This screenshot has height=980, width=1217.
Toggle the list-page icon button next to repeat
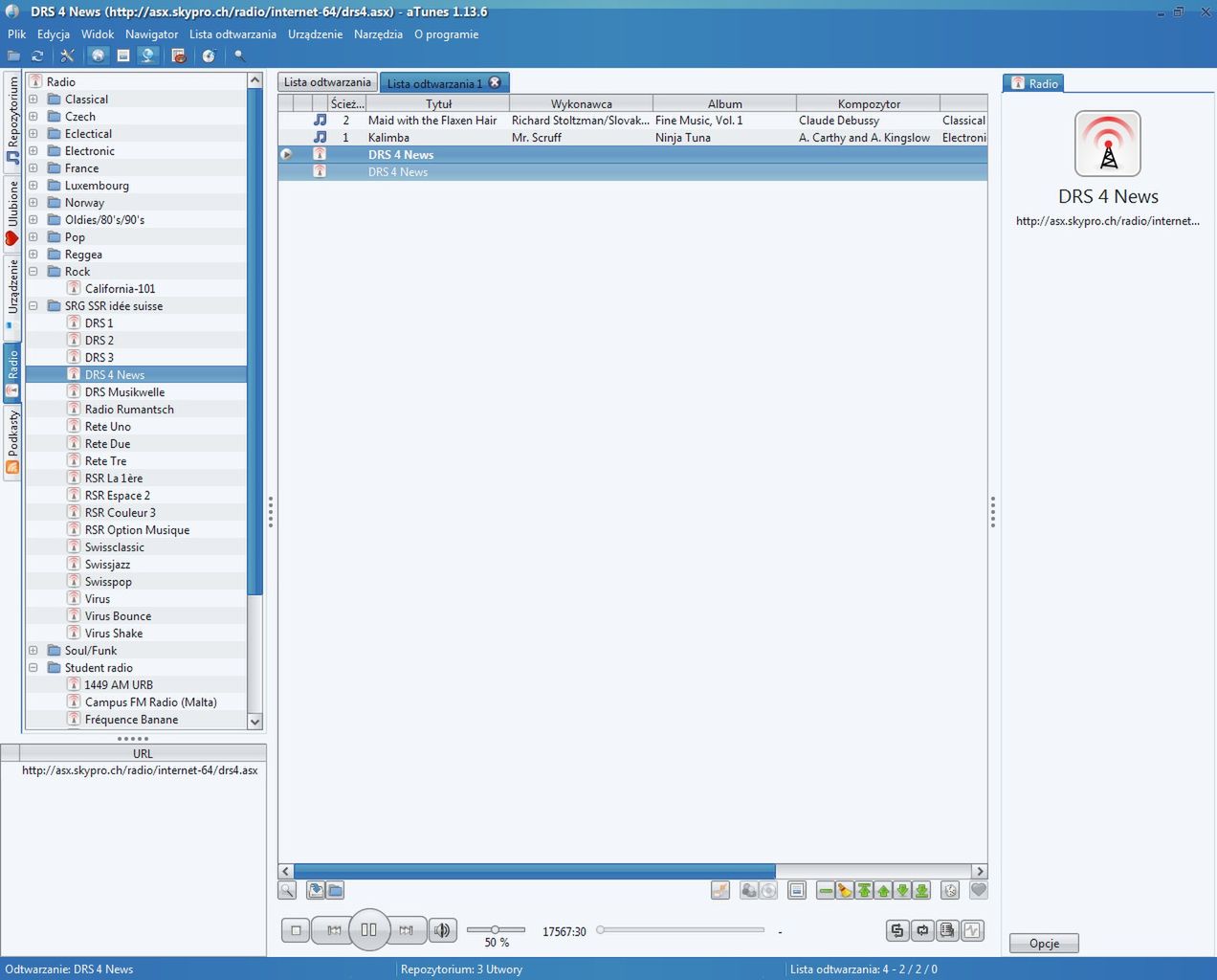947,930
